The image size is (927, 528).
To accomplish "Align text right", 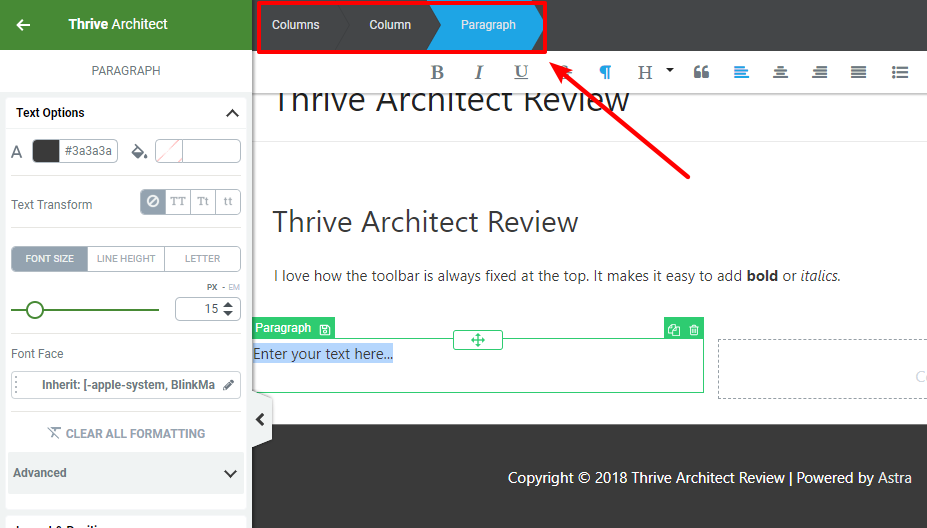I will tap(819, 72).
